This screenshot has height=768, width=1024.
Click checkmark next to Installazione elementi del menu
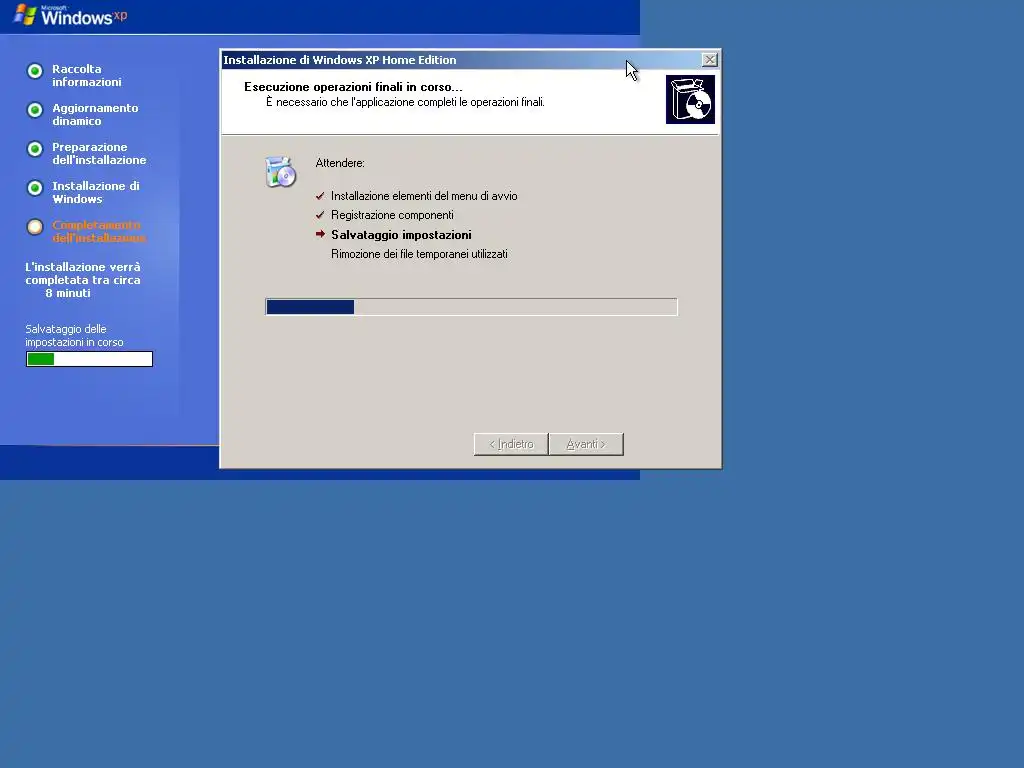click(320, 196)
